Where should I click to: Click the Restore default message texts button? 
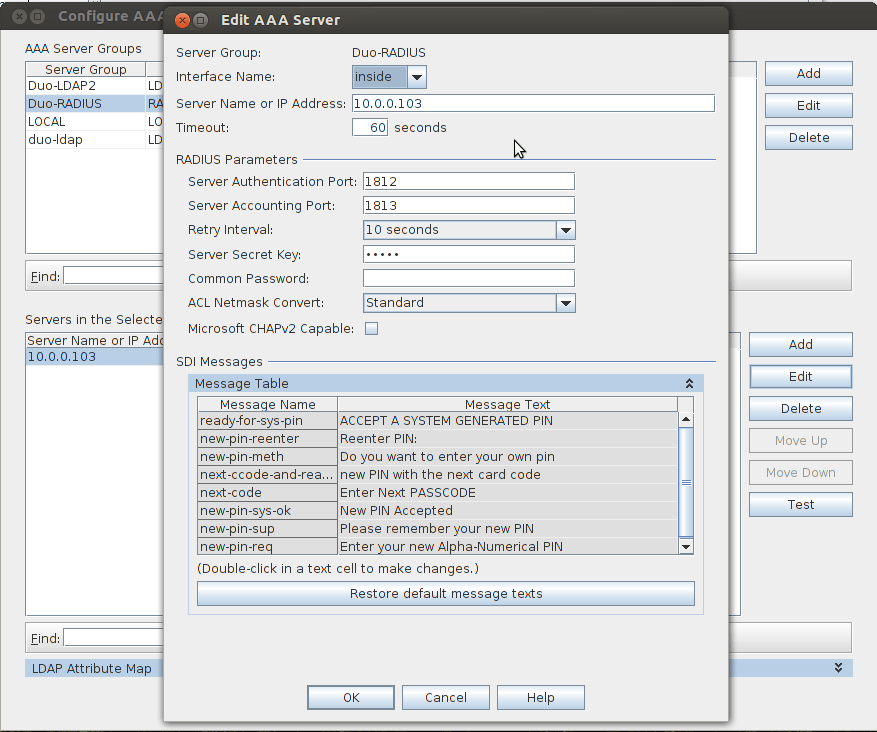pos(445,593)
